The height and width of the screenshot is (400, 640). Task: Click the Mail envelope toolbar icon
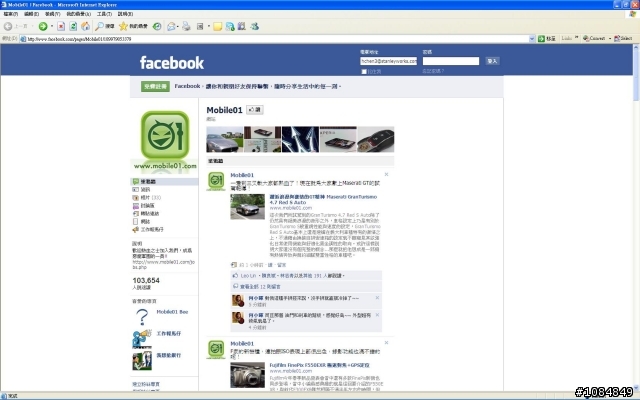coord(171,26)
